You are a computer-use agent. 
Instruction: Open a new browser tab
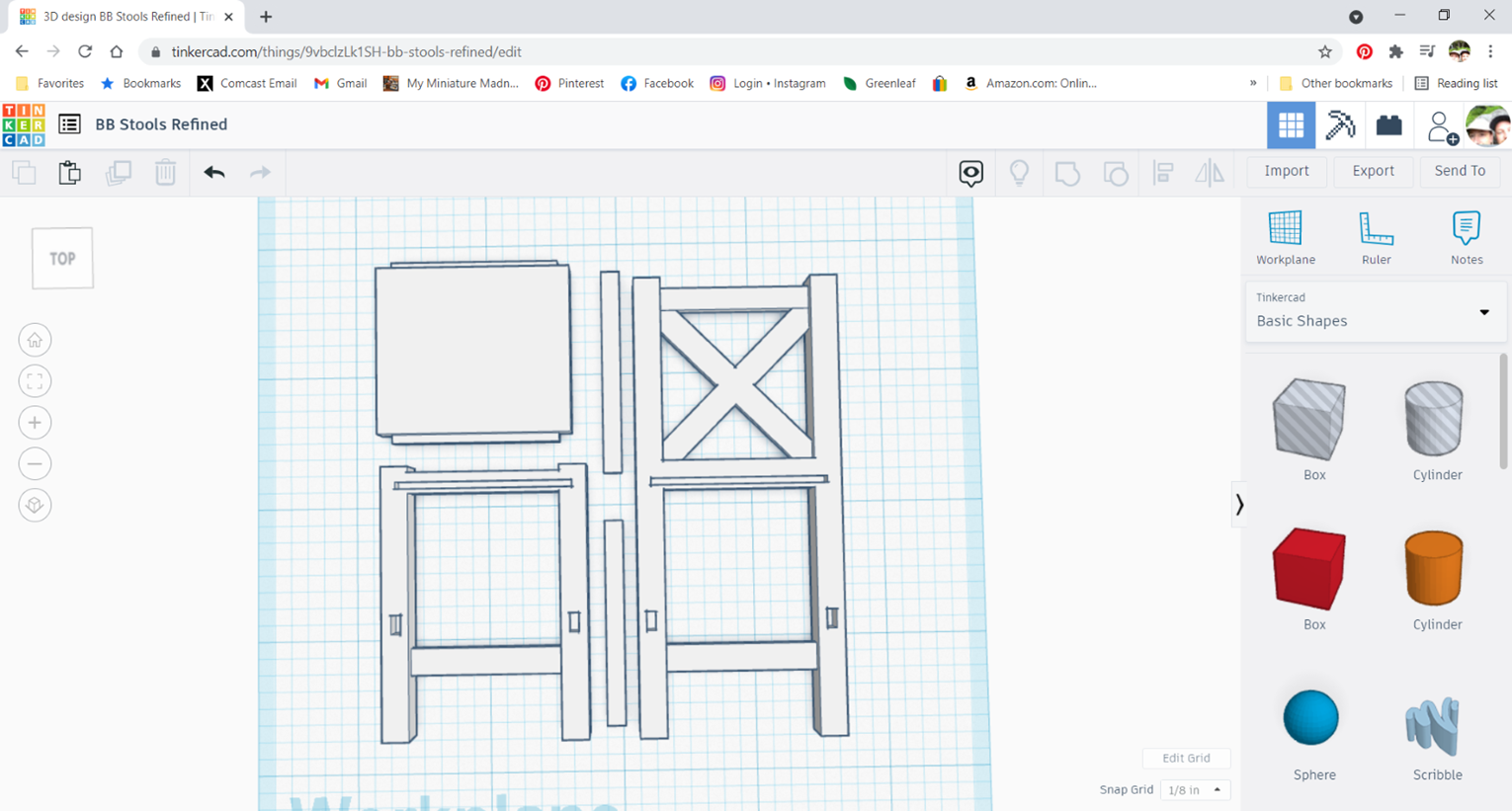click(x=266, y=17)
